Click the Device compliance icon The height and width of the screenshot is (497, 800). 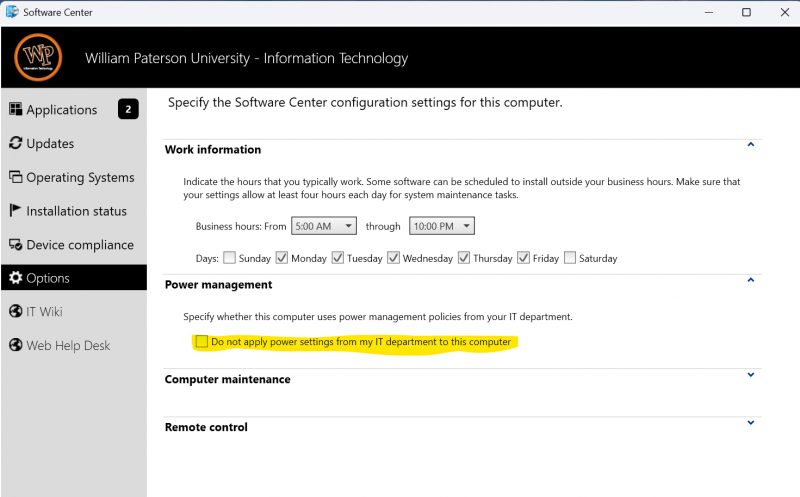click(x=16, y=245)
